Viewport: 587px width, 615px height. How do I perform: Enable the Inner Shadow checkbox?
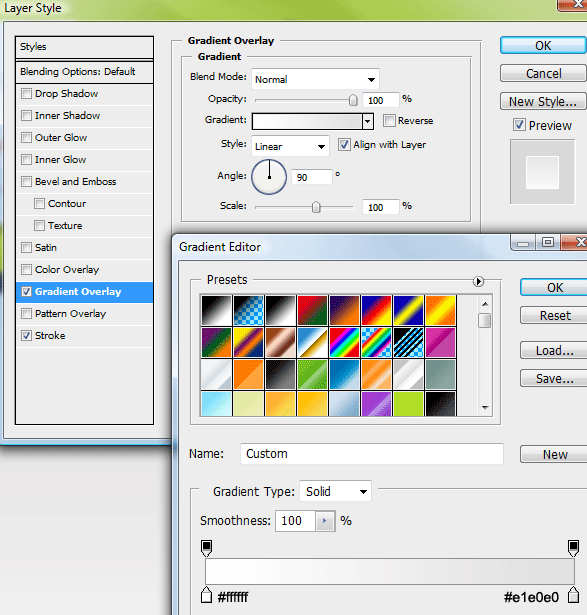[x=26, y=116]
